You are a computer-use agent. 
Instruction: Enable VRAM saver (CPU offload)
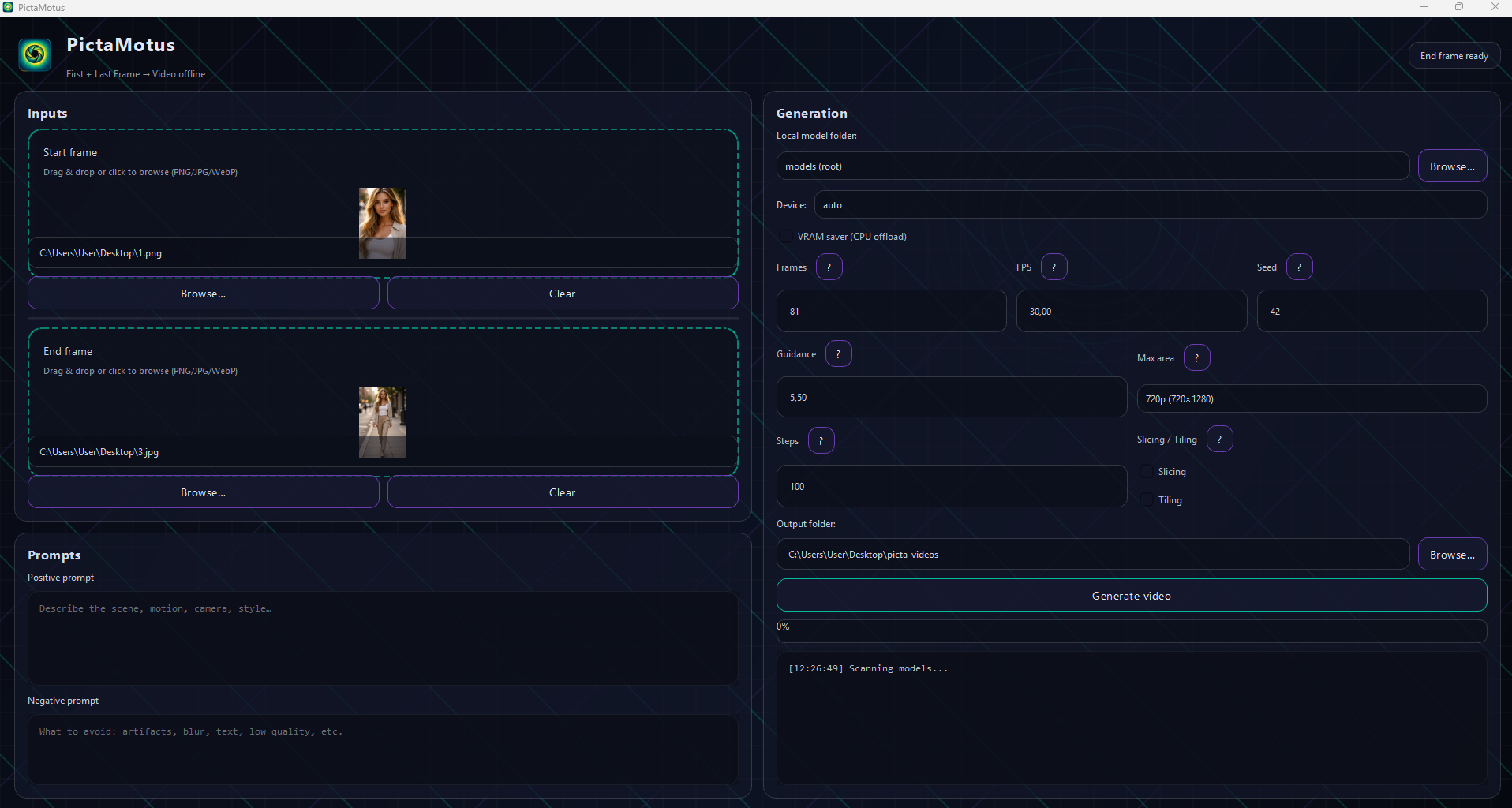click(786, 235)
